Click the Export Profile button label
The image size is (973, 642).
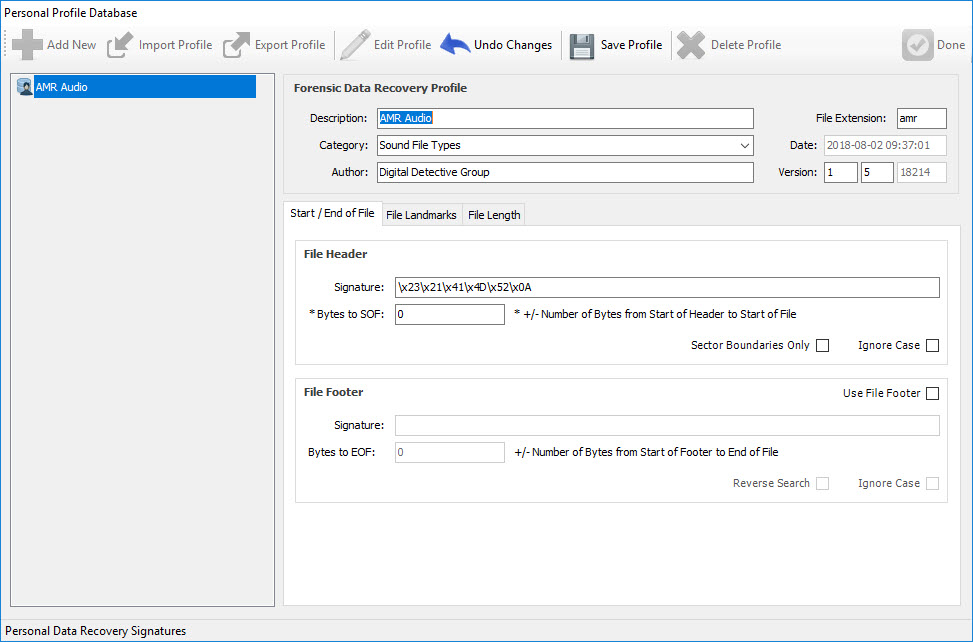click(290, 45)
